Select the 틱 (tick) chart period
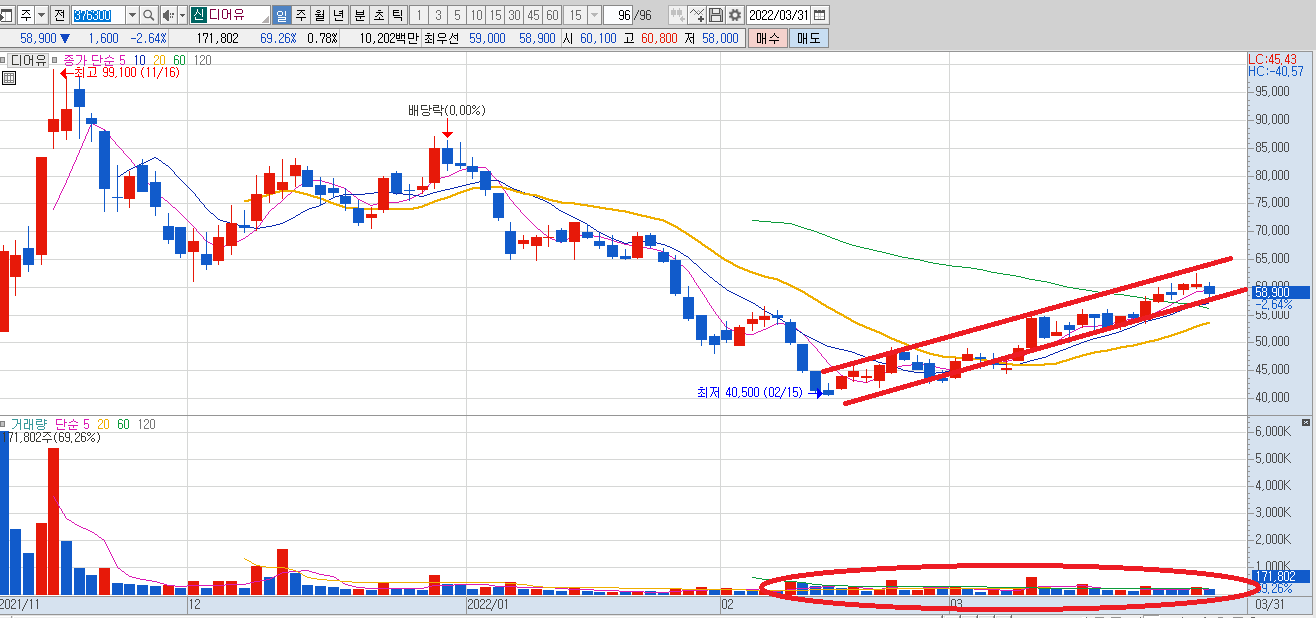 coord(397,15)
